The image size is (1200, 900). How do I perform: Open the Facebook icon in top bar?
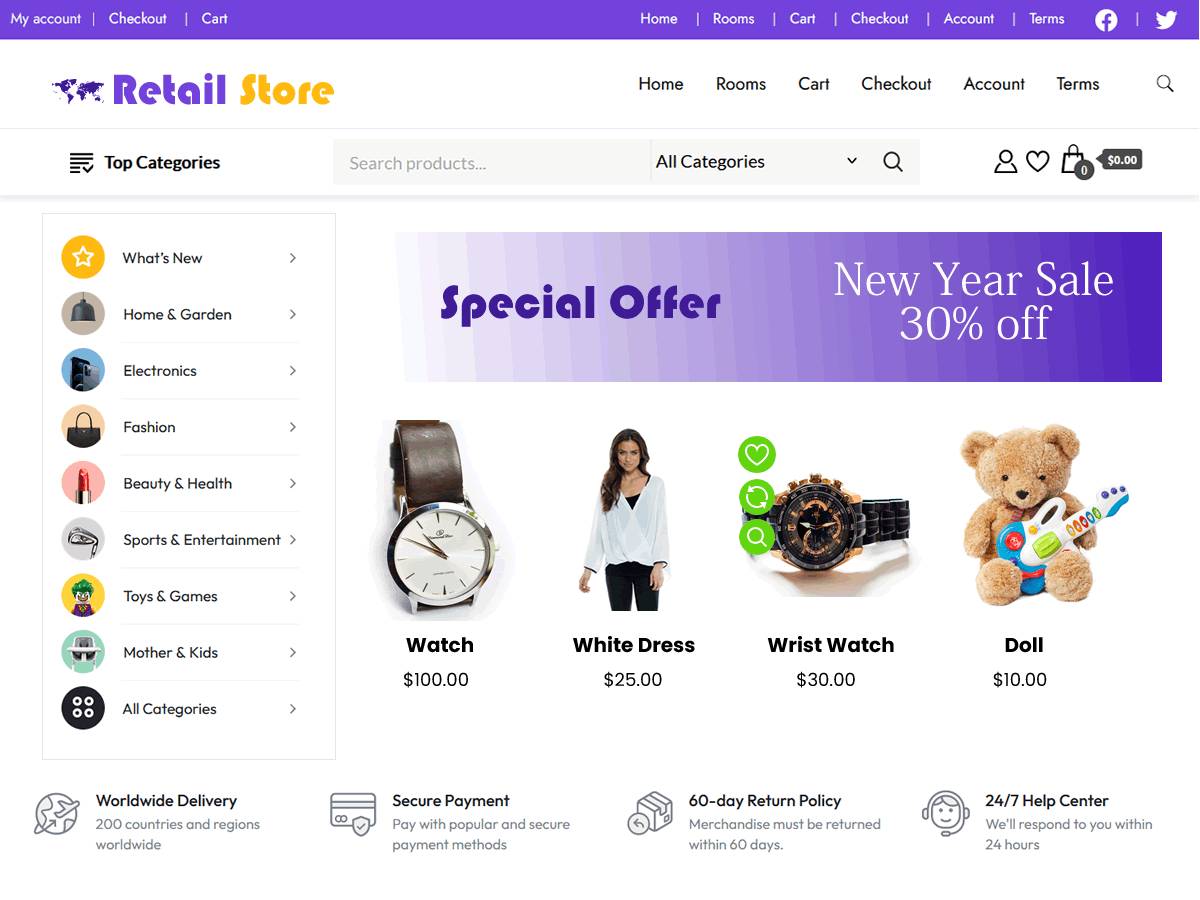click(1106, 20)
